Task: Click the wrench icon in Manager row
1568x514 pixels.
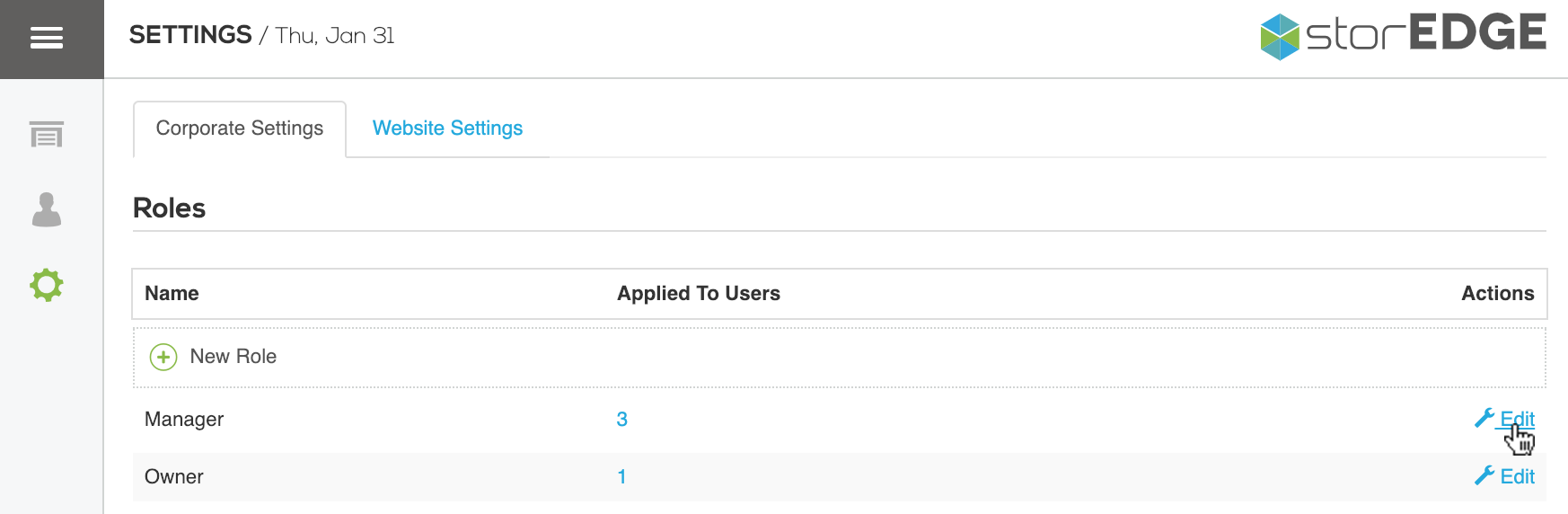Action: (1484, 418)
